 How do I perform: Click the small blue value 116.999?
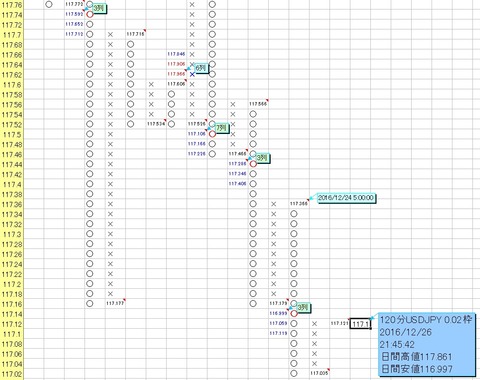coord(278,313)
